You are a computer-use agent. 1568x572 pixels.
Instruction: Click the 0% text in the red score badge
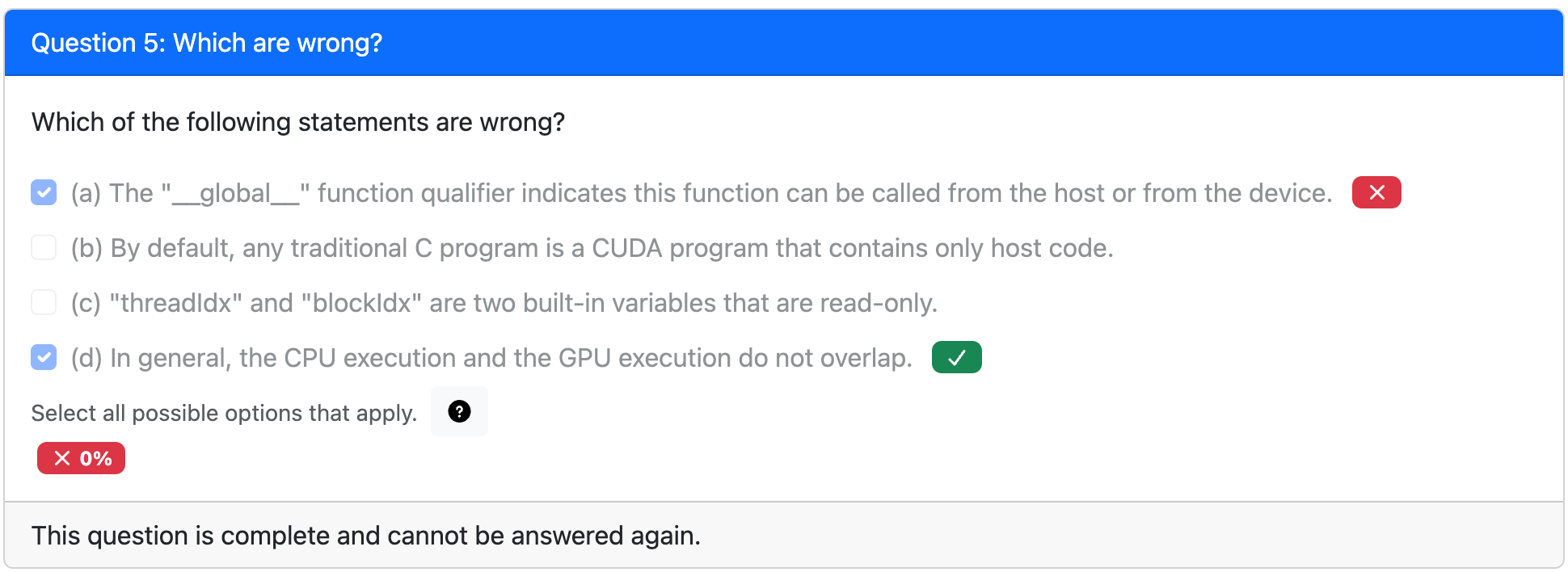95,459
